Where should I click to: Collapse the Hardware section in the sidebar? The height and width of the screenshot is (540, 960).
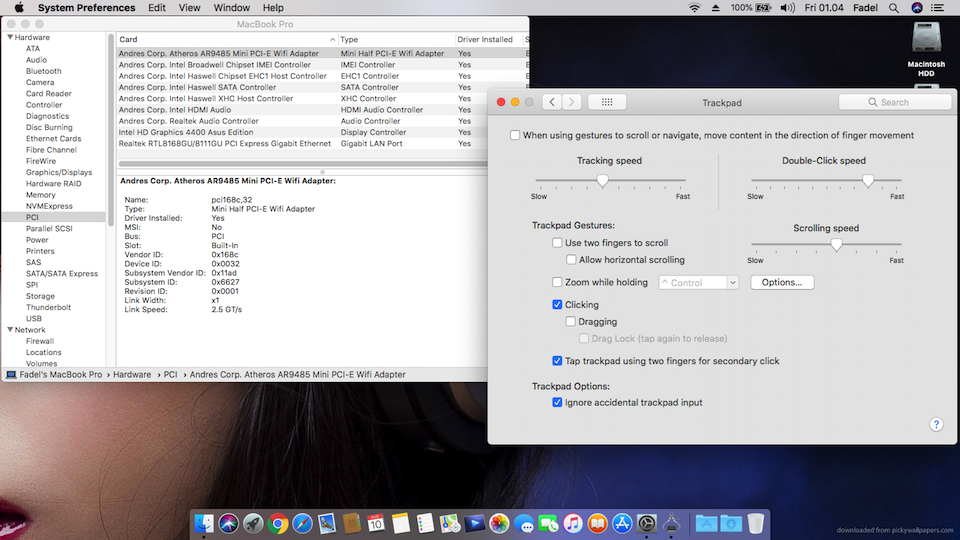pyautogui.click(x=10, y=37)
